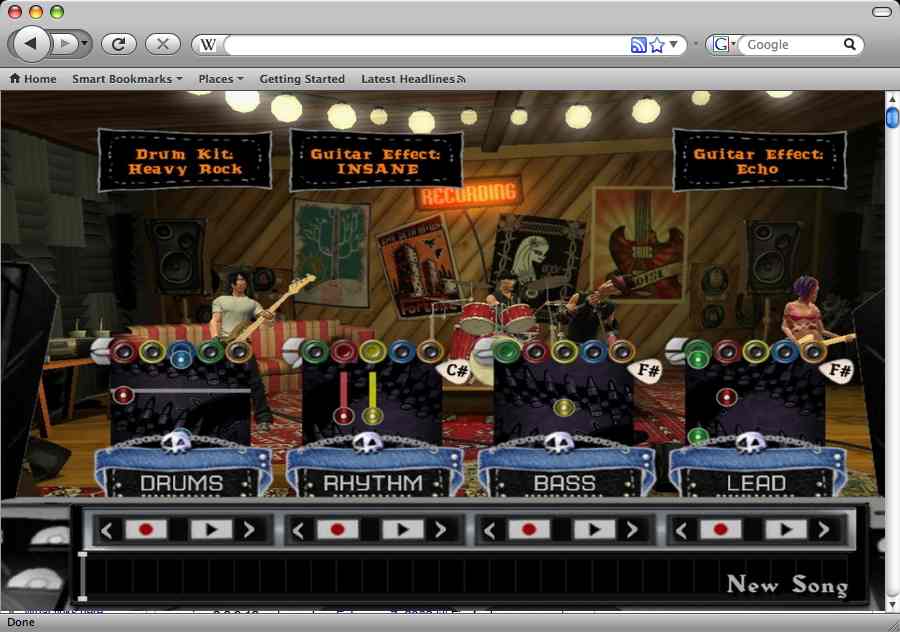Click next arrow on LEAD controls
The width and height of the screenshot is (900, 632).
824,530
